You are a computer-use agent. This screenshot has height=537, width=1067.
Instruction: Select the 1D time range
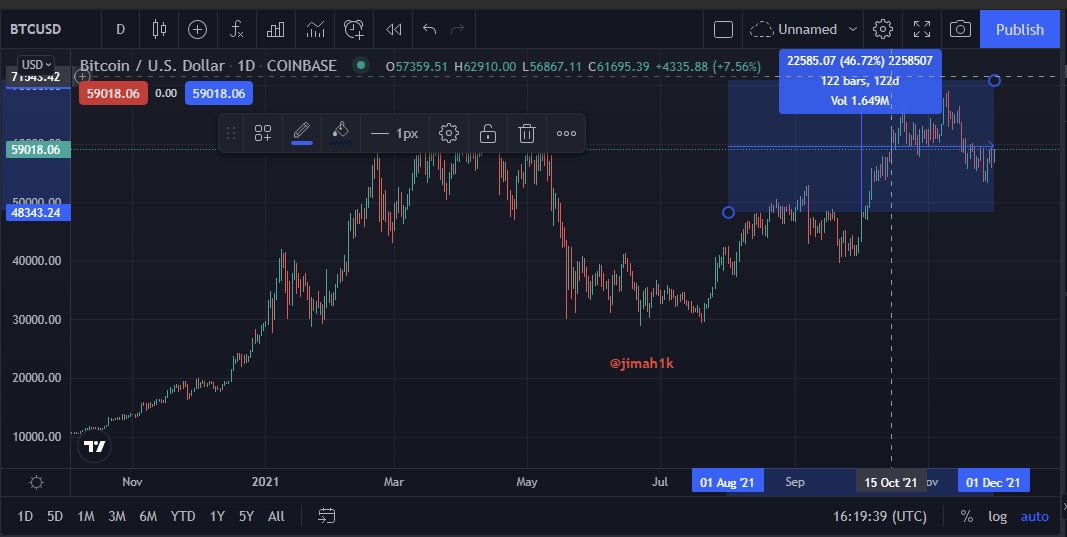click(x=25, y=517)
